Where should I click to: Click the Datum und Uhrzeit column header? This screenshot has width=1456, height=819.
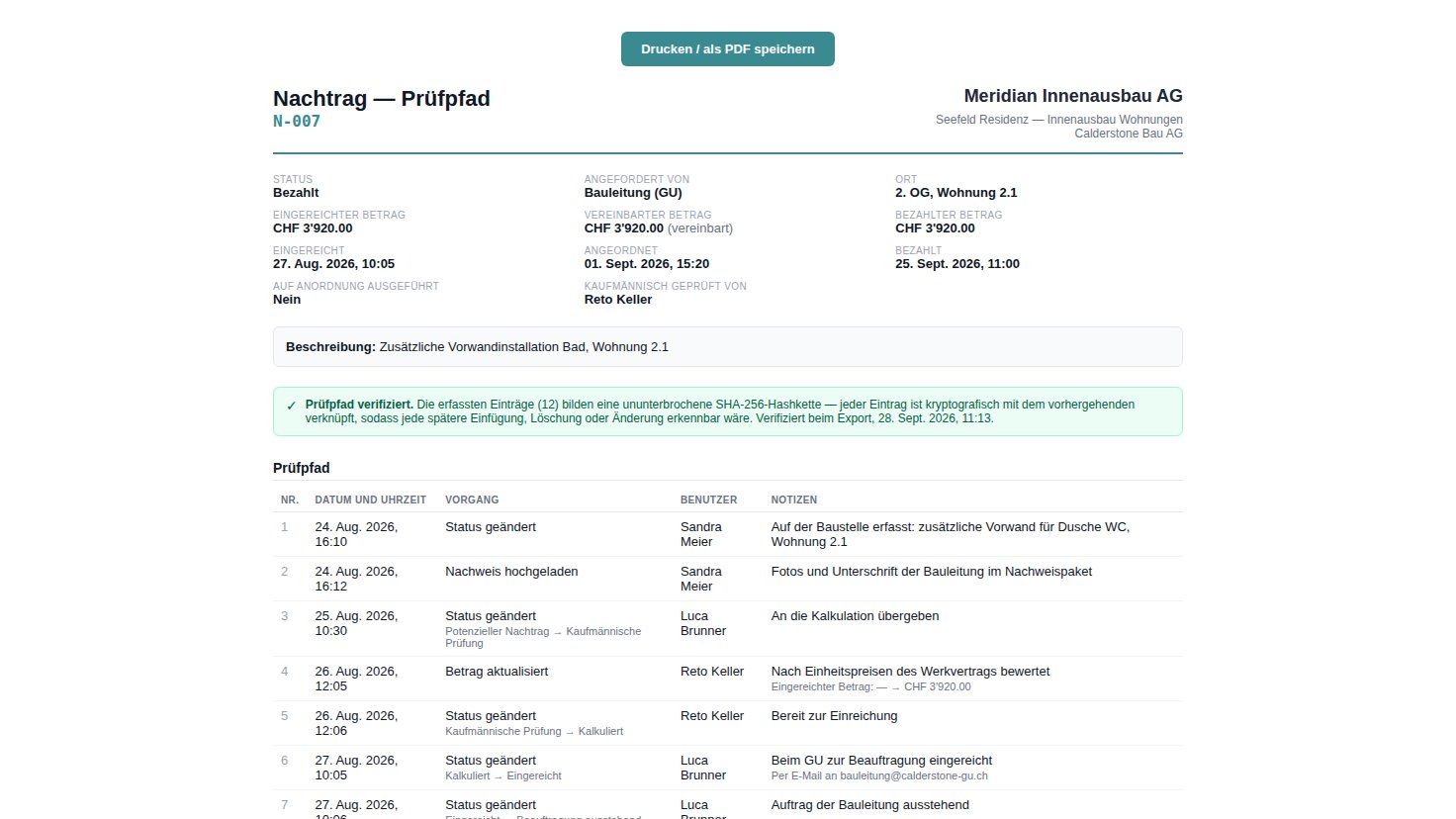pos(371,500)
